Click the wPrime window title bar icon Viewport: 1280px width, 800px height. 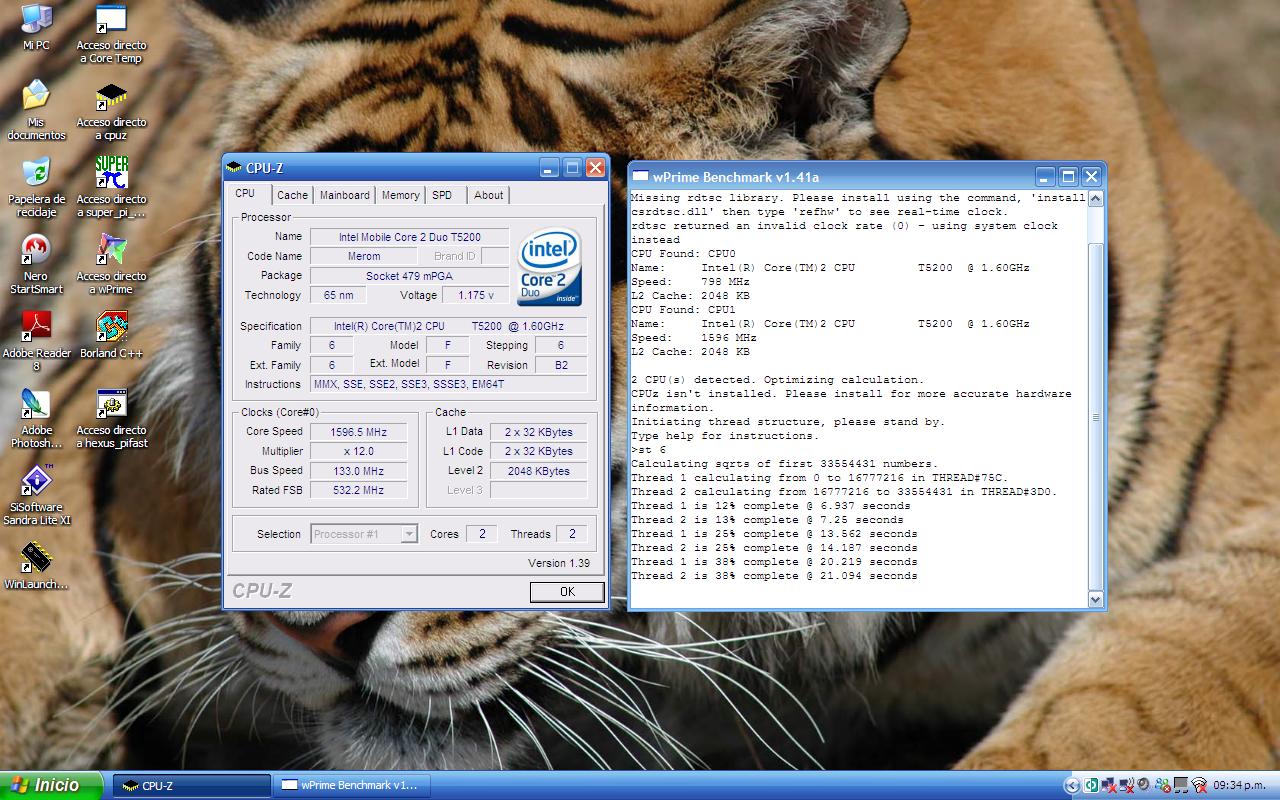(640, 177)
